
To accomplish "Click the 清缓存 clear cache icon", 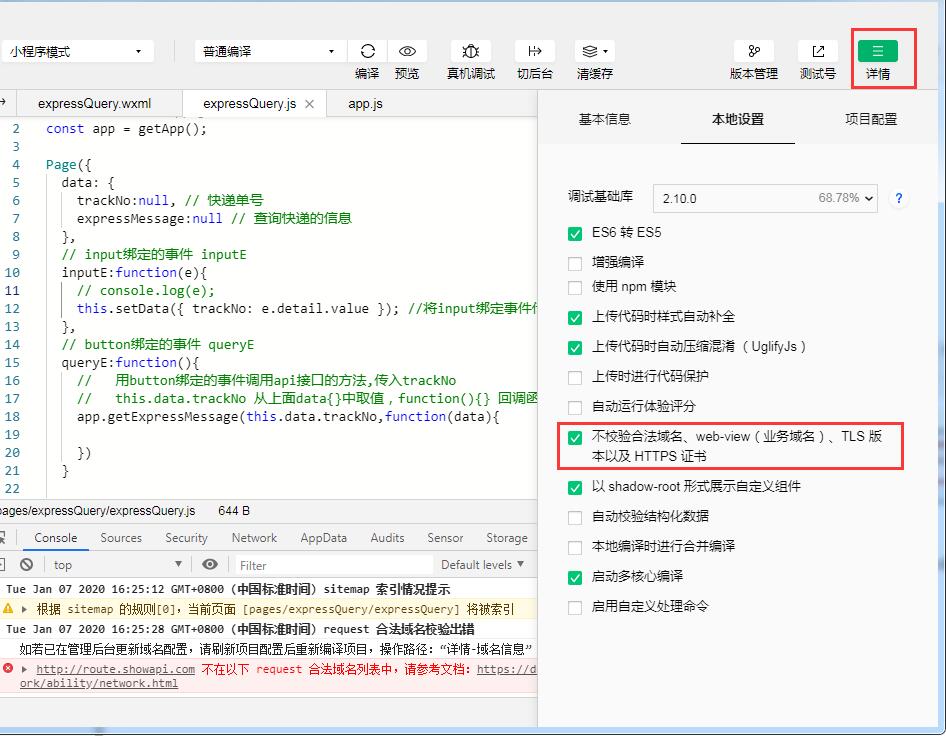I will (595, 51).
